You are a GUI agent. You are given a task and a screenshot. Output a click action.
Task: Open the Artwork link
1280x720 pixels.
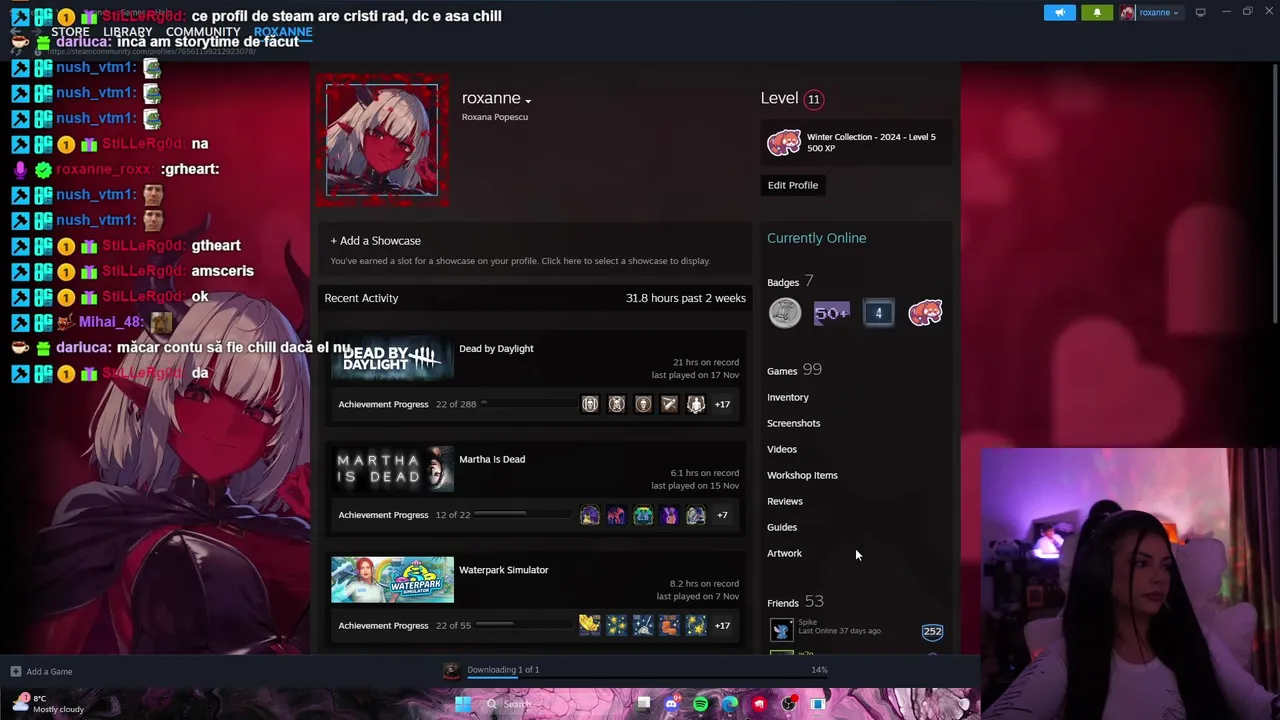(785, 553)
